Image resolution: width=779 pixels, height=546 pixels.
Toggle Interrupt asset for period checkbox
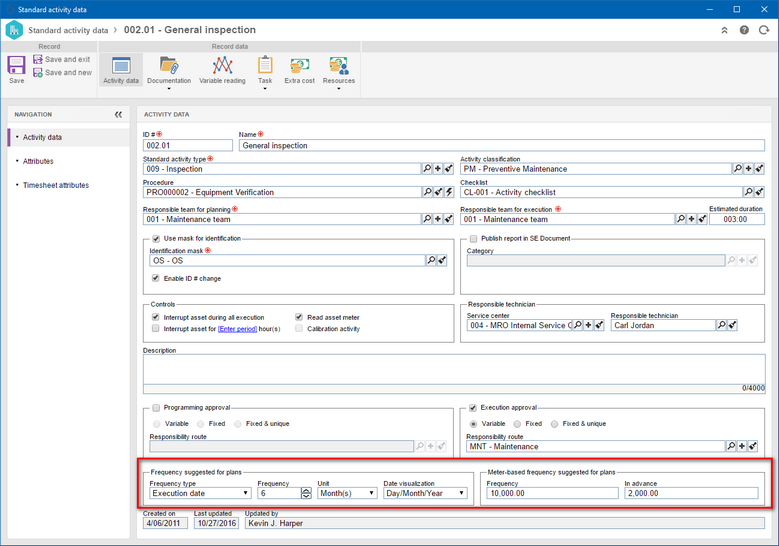click(156, 328)
